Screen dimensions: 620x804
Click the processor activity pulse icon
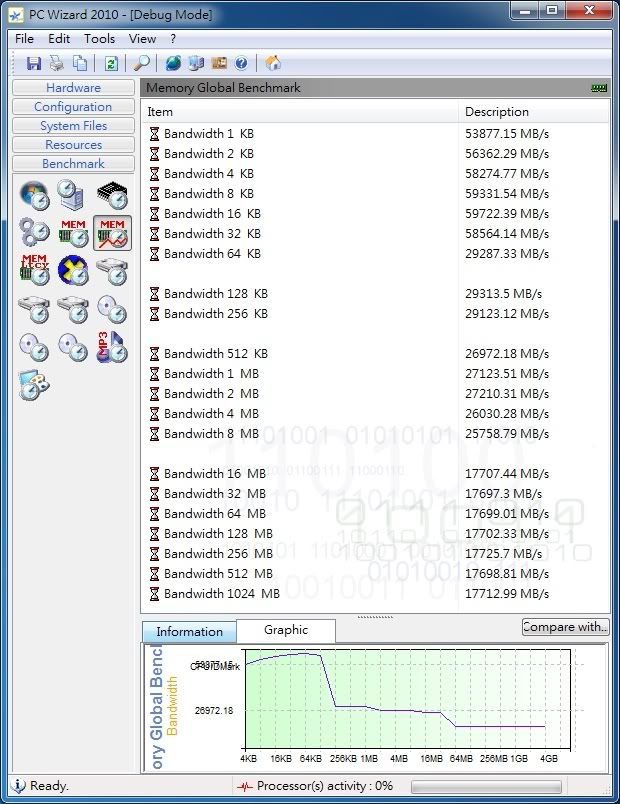(x=245, y=786)
